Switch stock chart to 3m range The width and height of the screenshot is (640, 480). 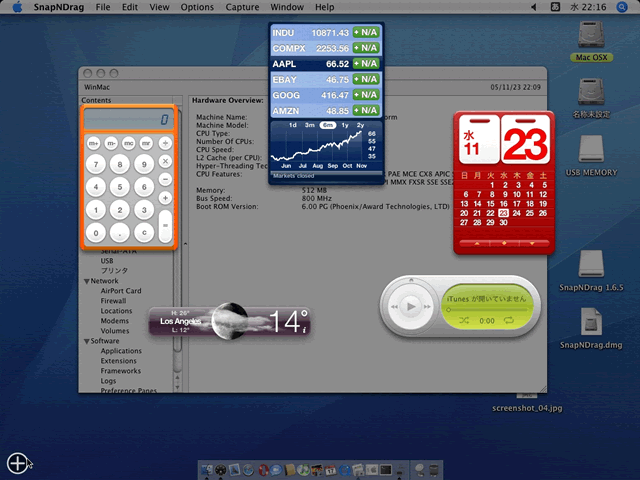pyautogui.click(x=310, y=125)
